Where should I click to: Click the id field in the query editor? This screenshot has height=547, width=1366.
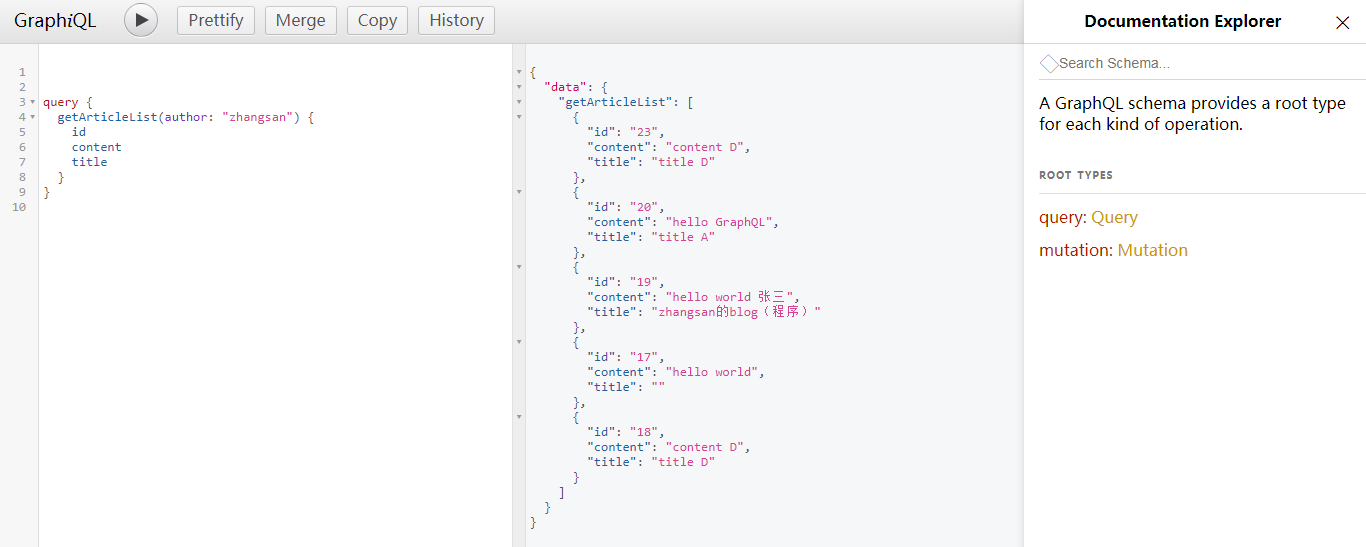pos(78,132)
